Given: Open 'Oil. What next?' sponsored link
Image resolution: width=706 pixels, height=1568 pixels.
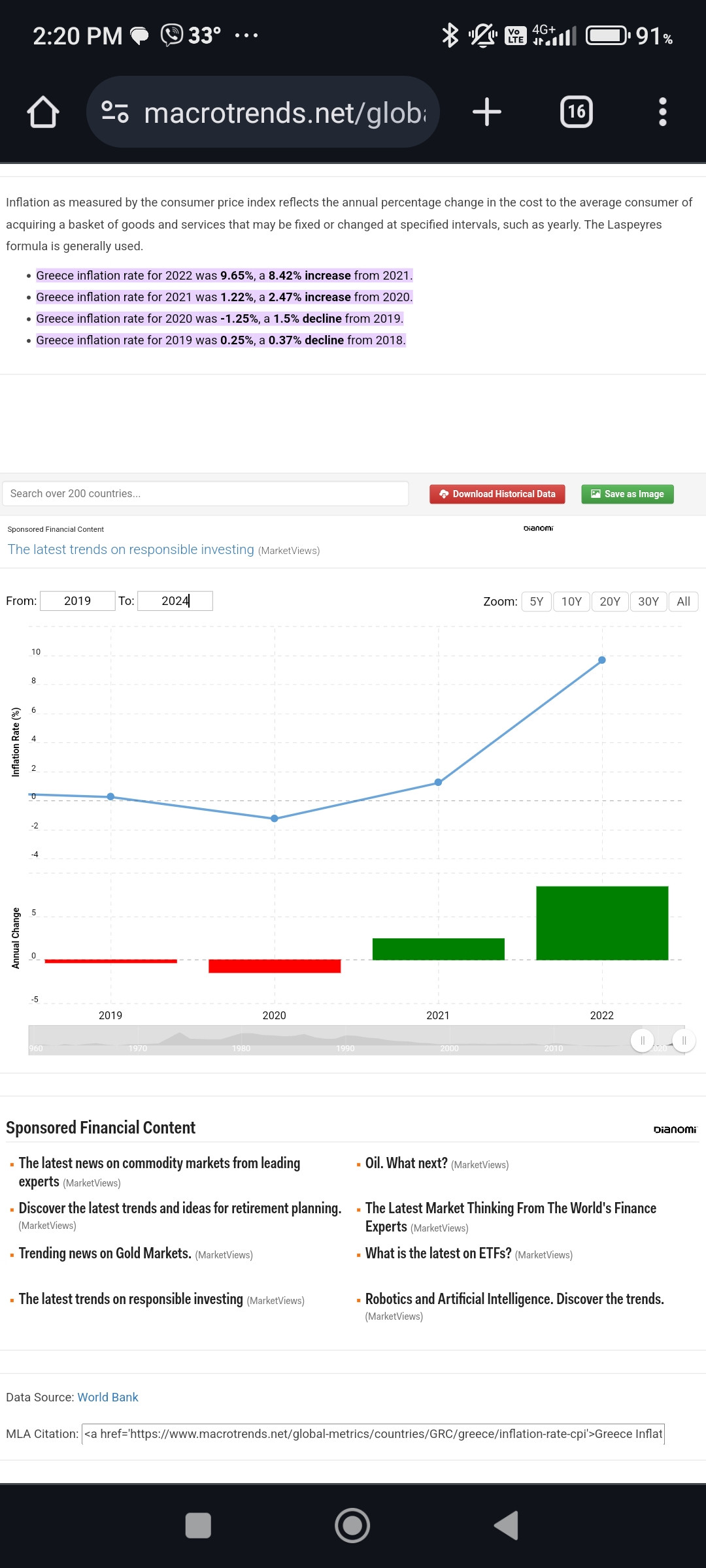Looking at the screenshot, I should (x=406, y=1164).
